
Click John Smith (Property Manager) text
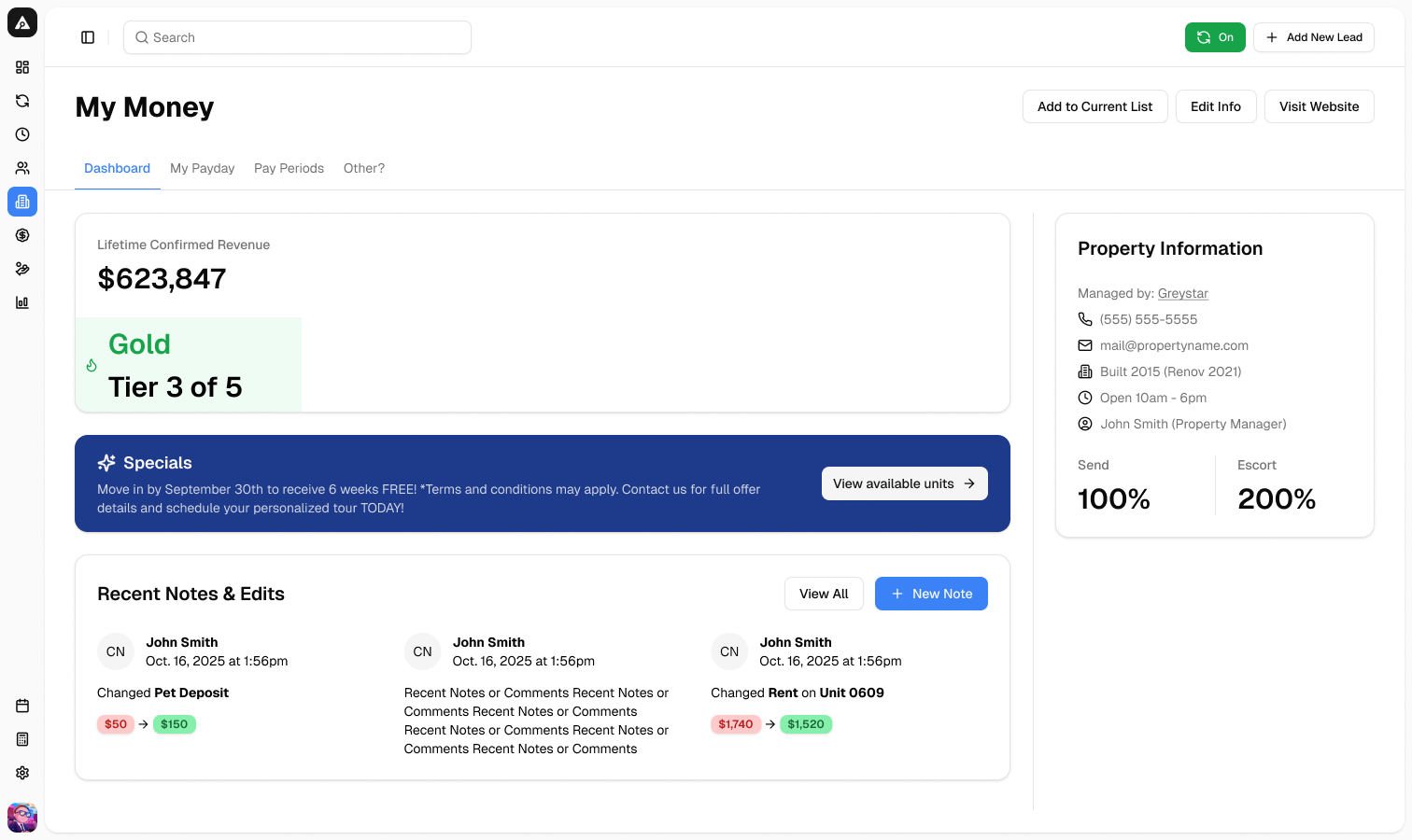tap(1193, 424)
